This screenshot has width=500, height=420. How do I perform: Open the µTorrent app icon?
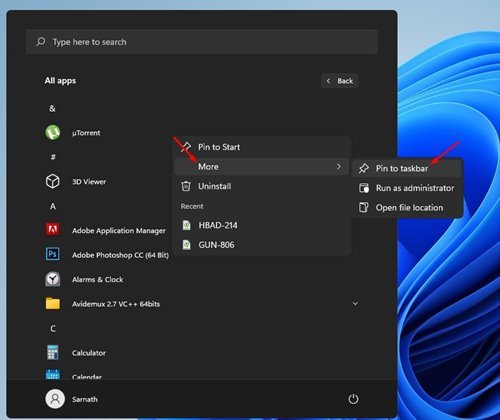(53, 133)
